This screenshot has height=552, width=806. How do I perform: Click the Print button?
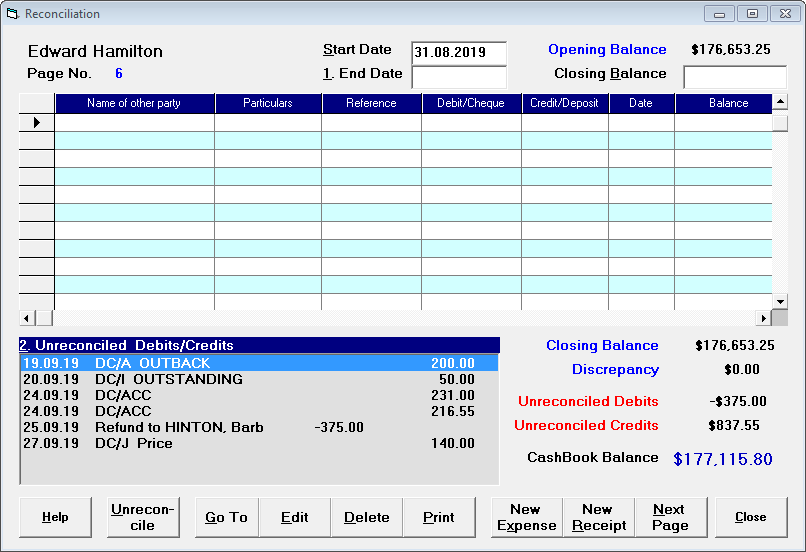(x=439, y=517)
